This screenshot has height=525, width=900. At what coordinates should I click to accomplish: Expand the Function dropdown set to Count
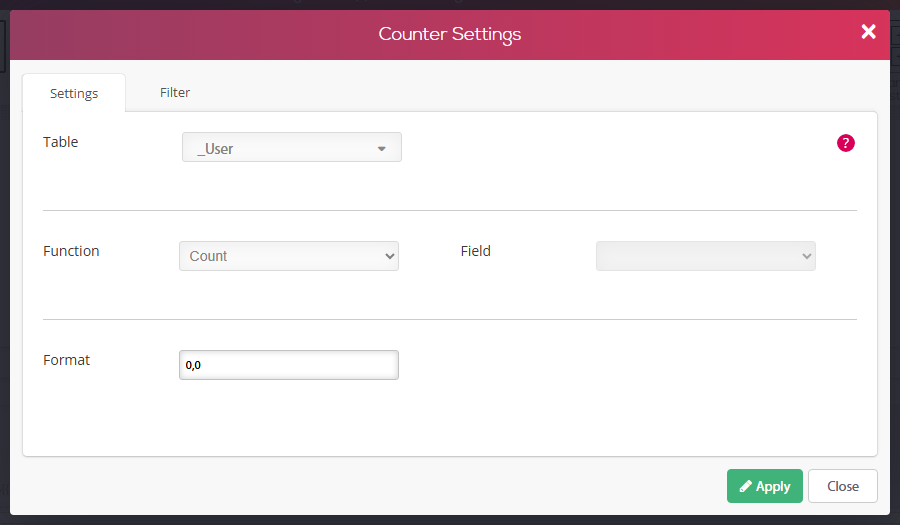click(x=289, y=256)
